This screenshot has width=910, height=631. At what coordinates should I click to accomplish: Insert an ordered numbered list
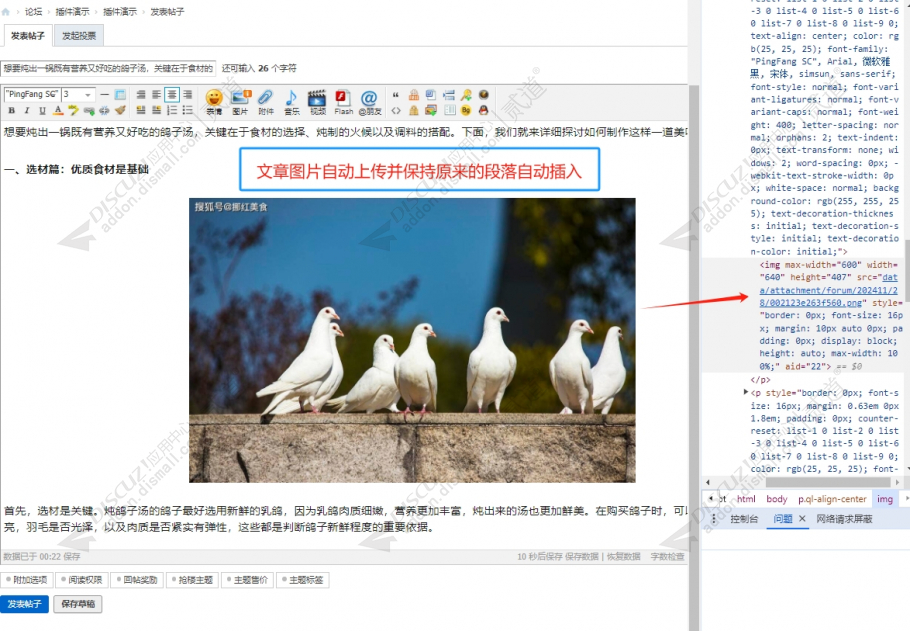pos(172,110)
